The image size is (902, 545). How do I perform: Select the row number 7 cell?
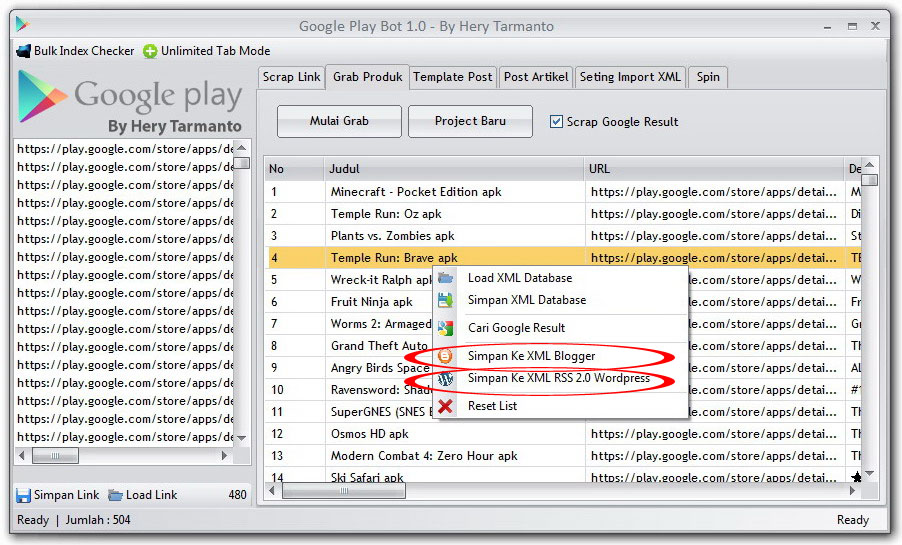pyautogui.click(x=295, y=324)
